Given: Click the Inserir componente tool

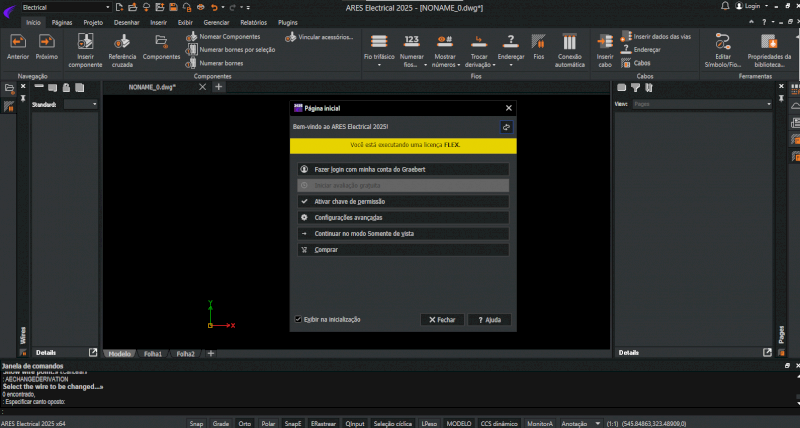Looking at the screenshot, I should [x=85, y=50].
